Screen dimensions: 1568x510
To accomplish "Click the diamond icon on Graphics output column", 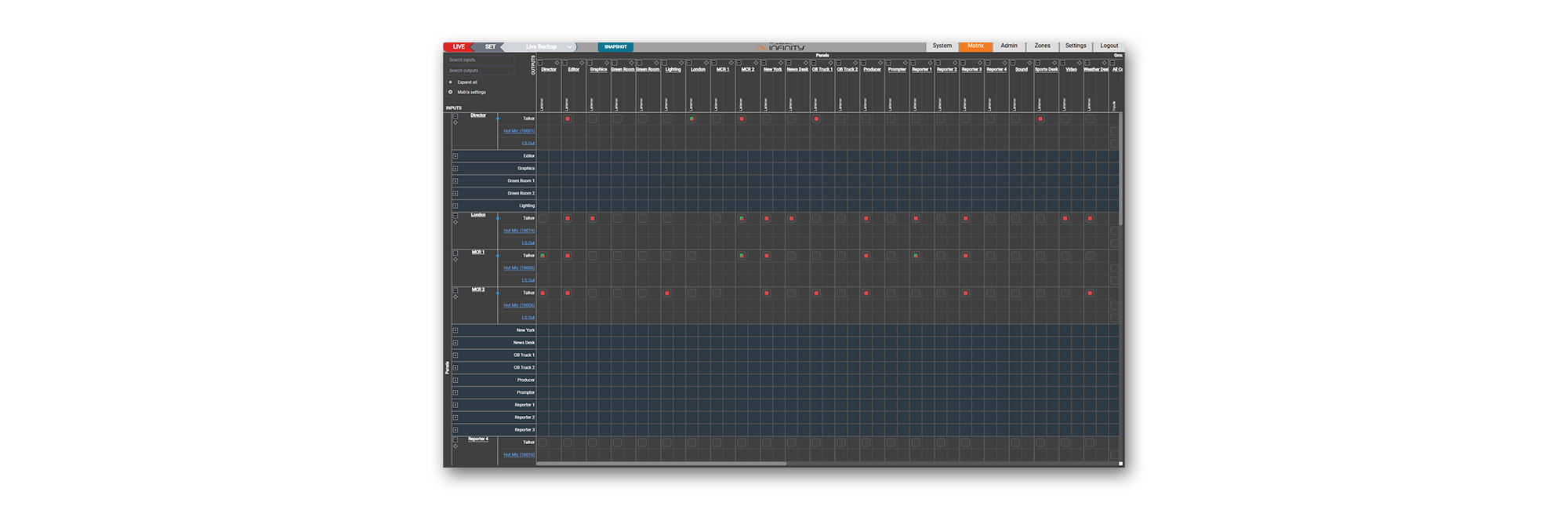I will tap(607, 63).
